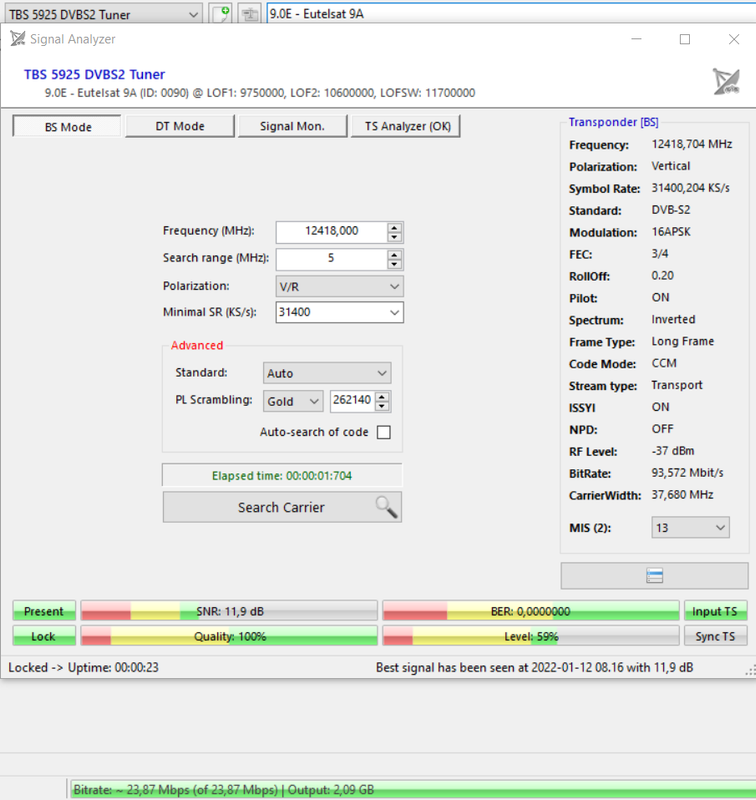Open the TBS 5925 DVBS2 Tuner device dropdown
This screenshot has height=800, width=756.
click(104, 14)
